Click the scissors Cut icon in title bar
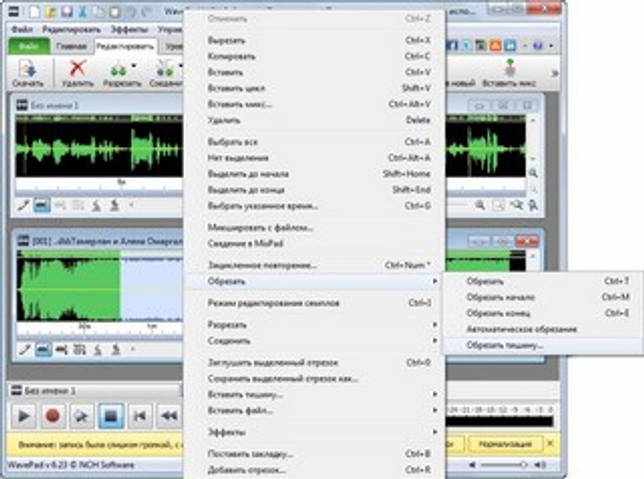This screenshot has width=644, height=479. (x=83, y=12)
